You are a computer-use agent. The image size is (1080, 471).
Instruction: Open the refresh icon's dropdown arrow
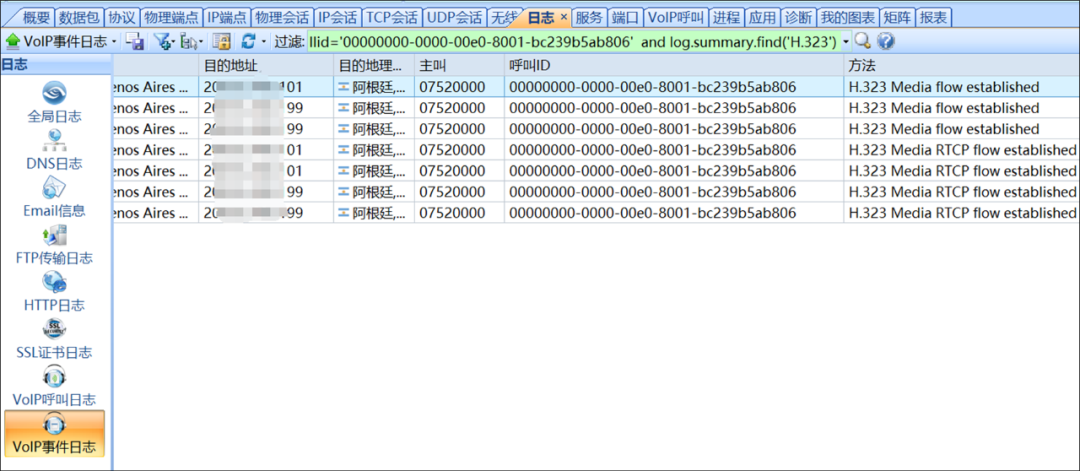pos(264,43)
